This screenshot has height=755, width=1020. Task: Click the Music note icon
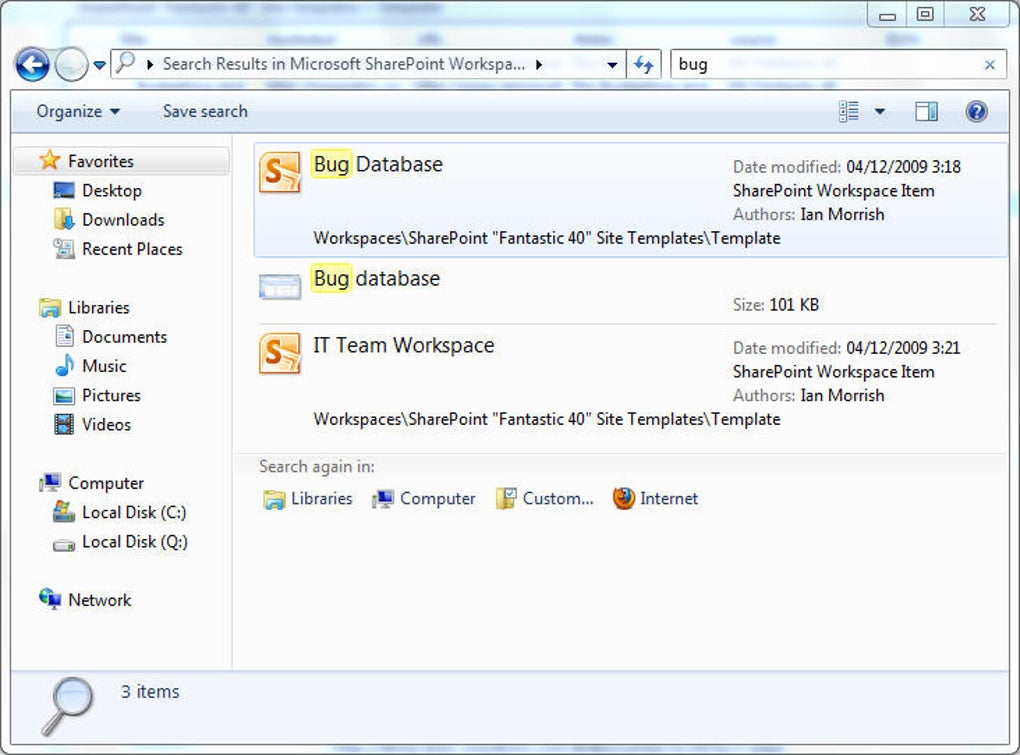[64, 365]
